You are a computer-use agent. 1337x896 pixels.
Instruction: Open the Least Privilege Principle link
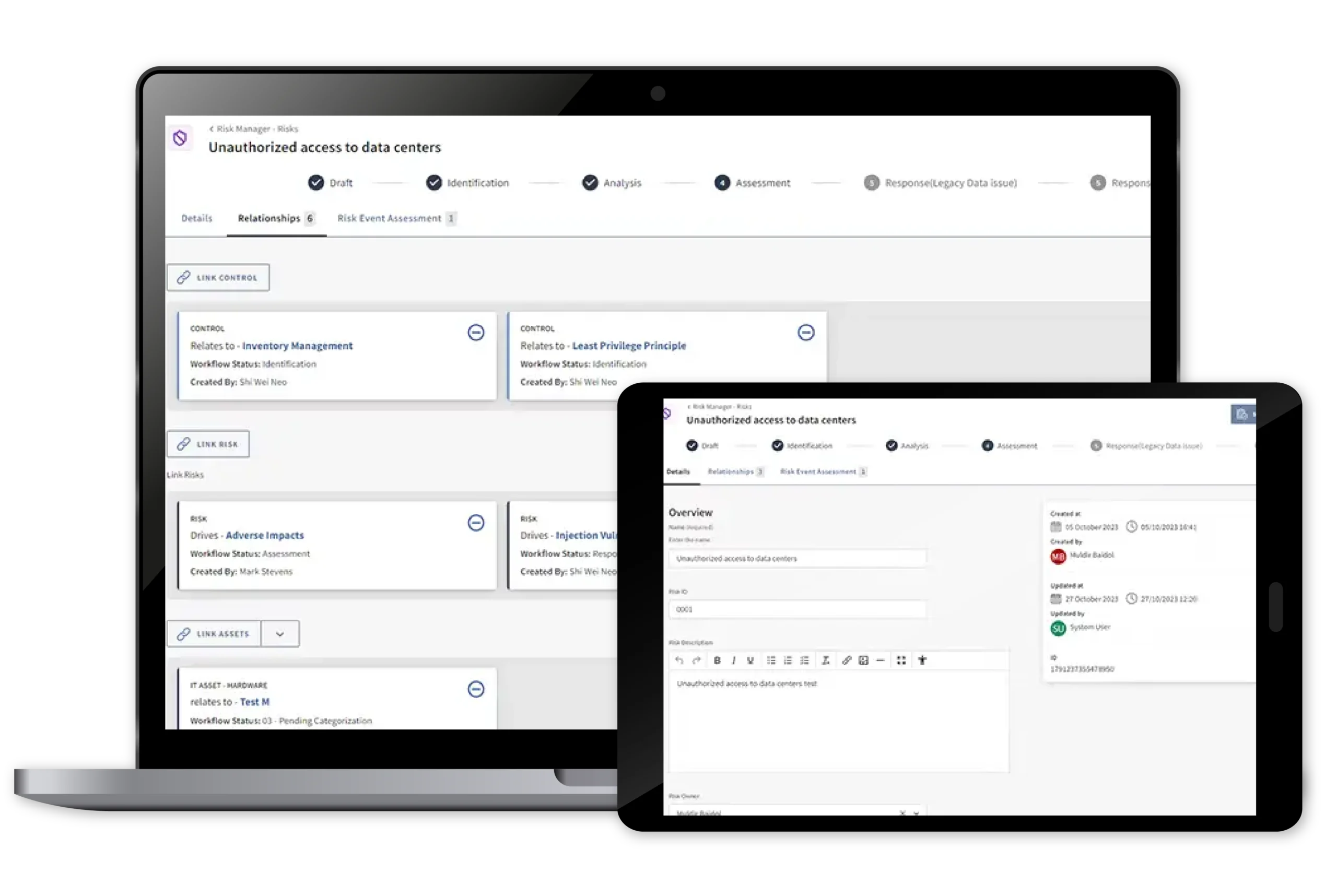click(628, 346)
